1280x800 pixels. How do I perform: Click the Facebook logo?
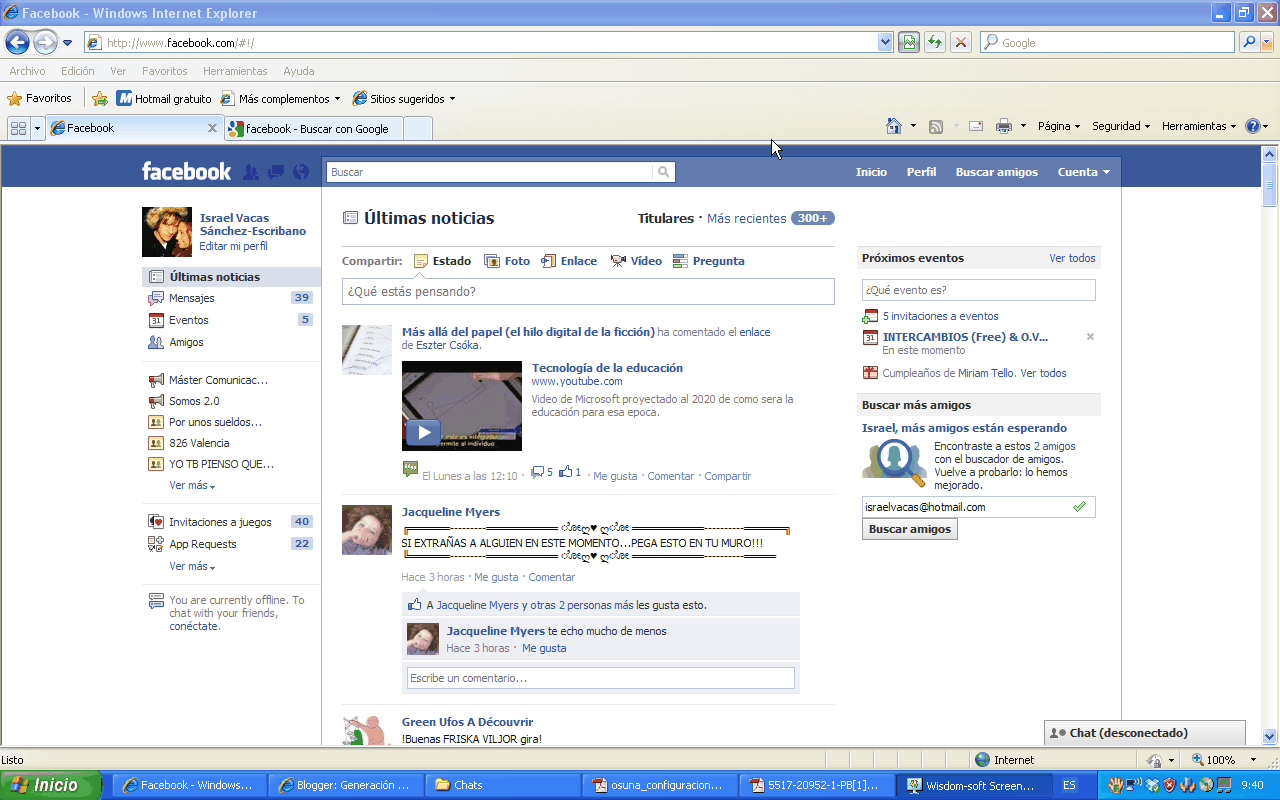coord(186,171)
